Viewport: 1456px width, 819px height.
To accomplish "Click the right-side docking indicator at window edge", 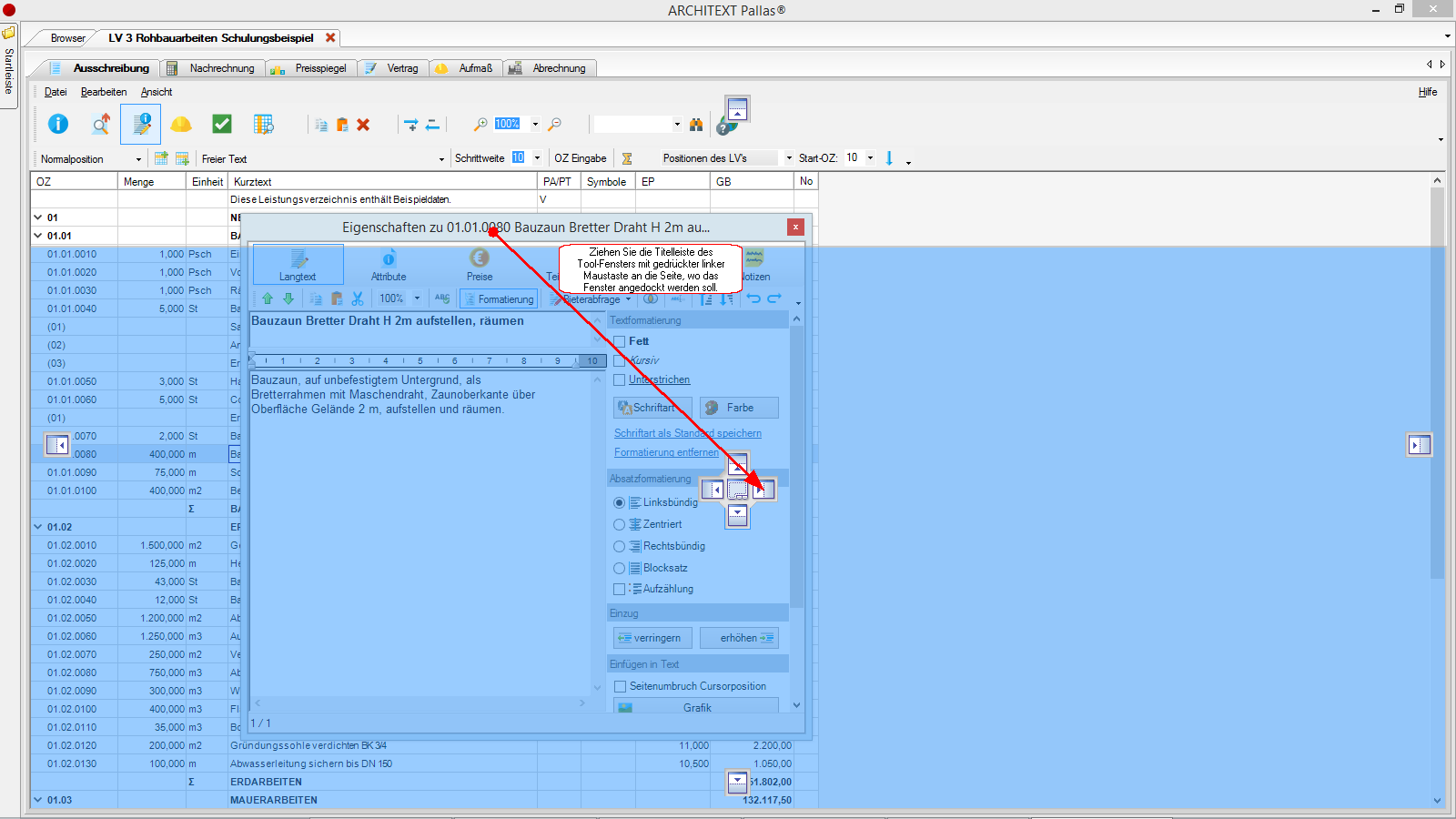I will (1419, 445).
